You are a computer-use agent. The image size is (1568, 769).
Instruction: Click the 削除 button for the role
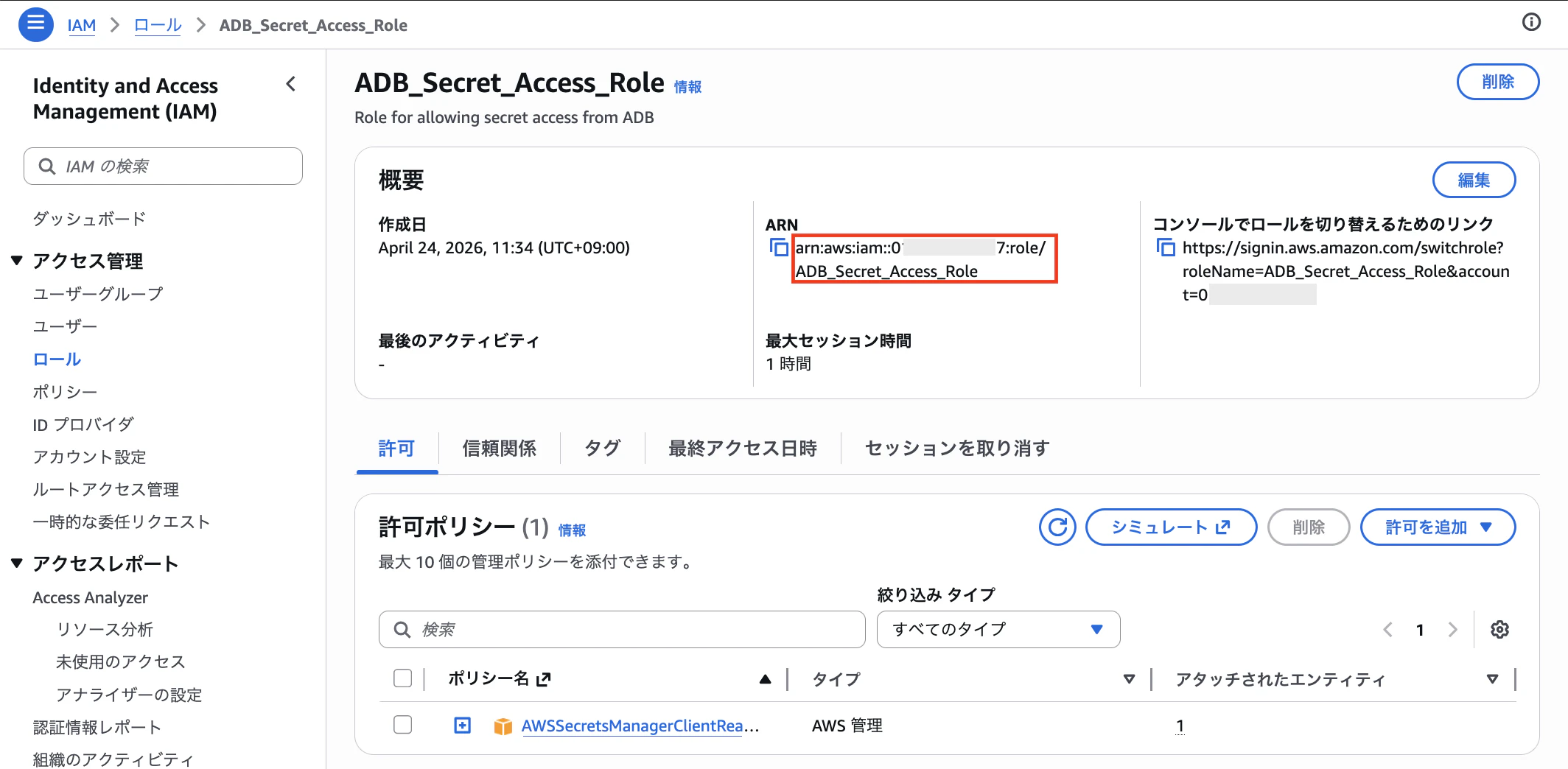point(1498,82)
